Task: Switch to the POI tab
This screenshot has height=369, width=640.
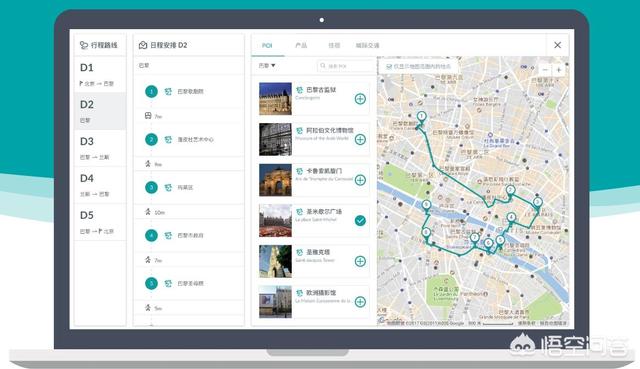Action: (x=267, y=45)
